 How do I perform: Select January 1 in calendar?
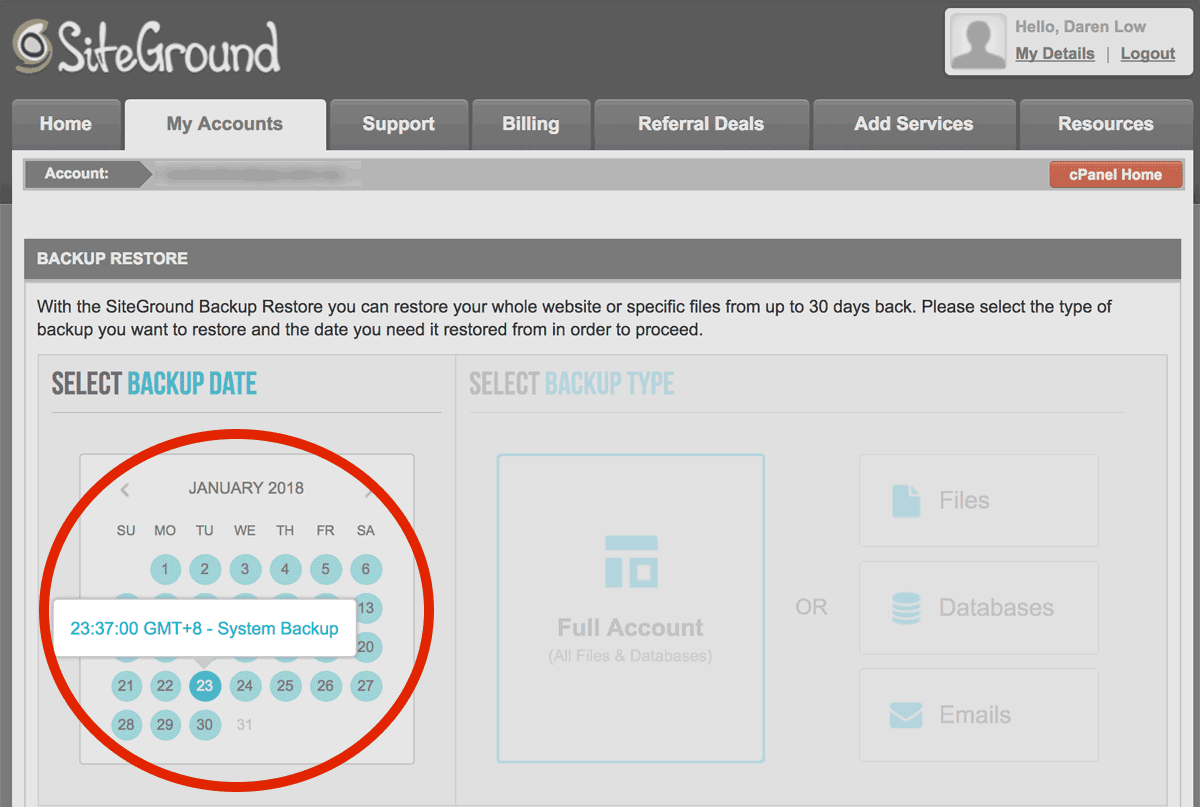tap(165, 570)
